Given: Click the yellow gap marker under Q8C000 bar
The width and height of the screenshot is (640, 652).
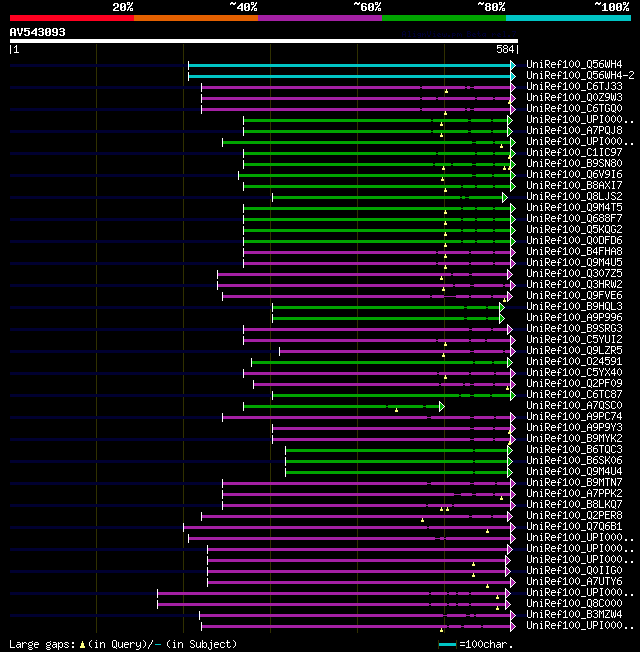Looking at the screenshot, I should coord(497,608).
